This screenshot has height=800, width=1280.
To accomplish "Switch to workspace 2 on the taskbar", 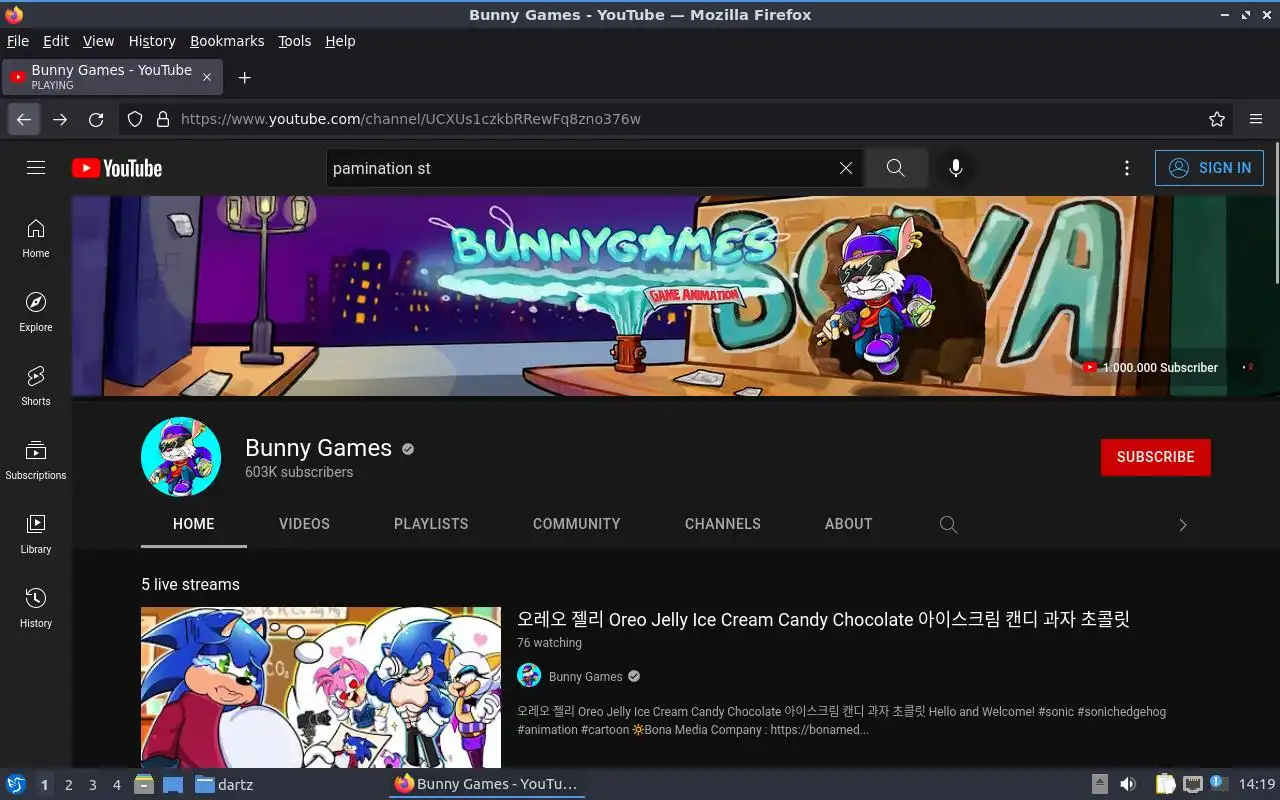I will tap(68, 785).
